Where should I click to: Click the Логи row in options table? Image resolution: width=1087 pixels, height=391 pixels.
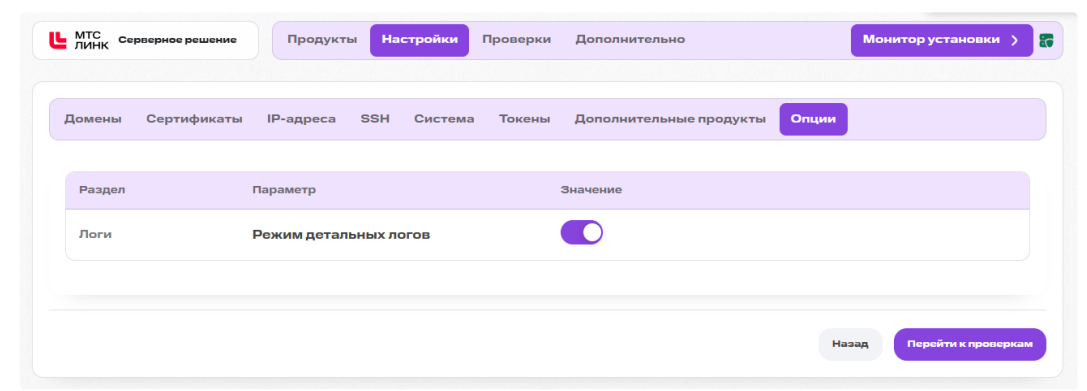tap(547, 234)
